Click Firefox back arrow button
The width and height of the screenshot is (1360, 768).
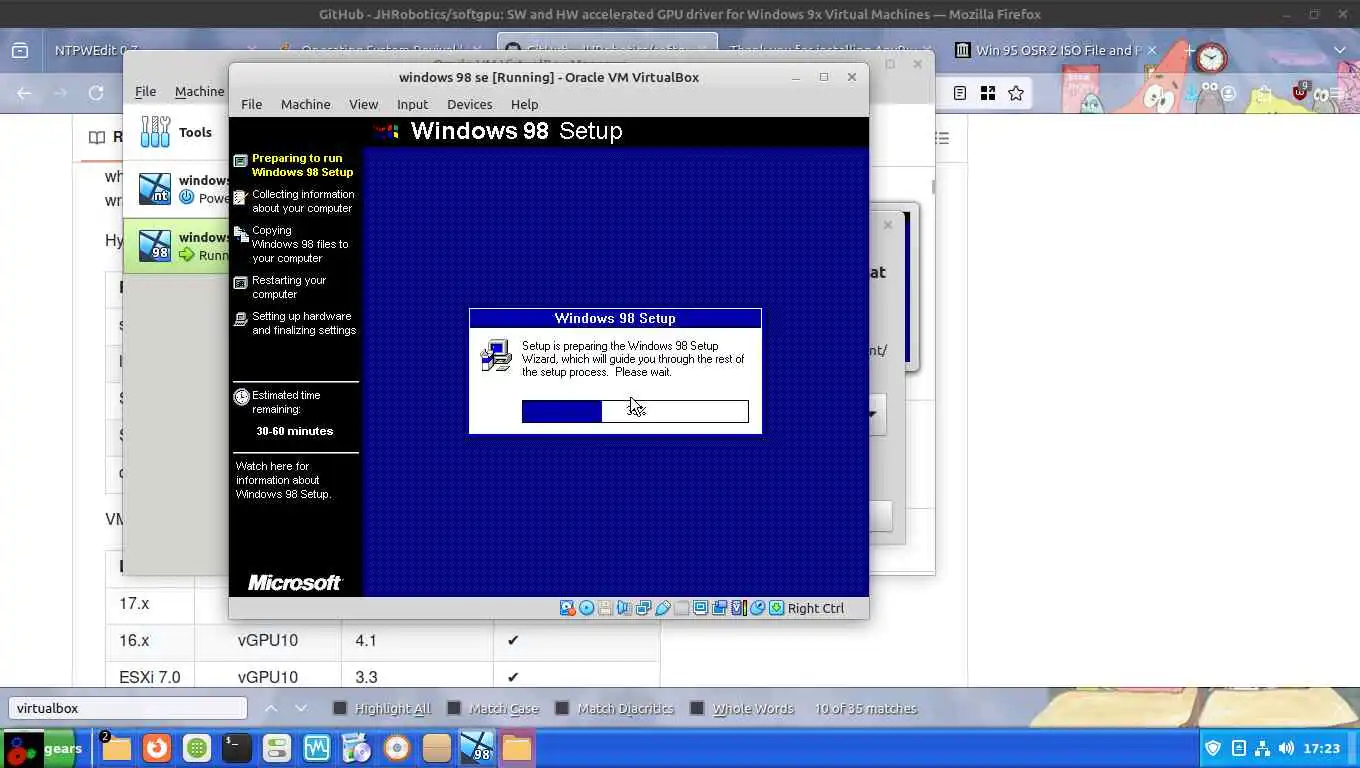pyautogui.click(x=24, y=93)
